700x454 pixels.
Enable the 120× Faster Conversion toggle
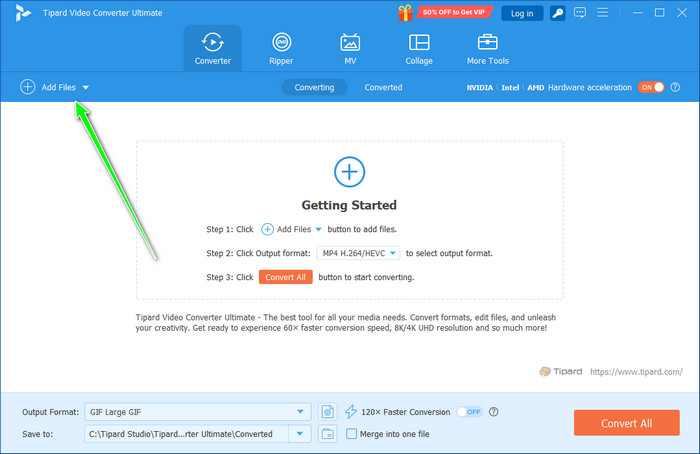click(469, 412)
